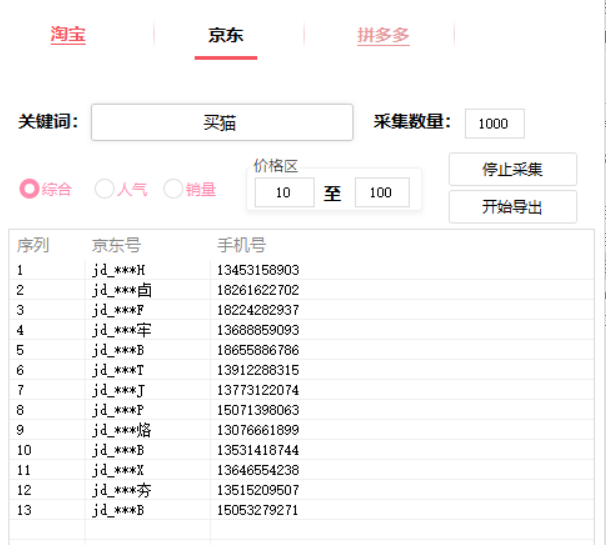Viewport: 606px width, 545px height.
Task: Select sequence number 13 cell
Action: coord(24,510)
